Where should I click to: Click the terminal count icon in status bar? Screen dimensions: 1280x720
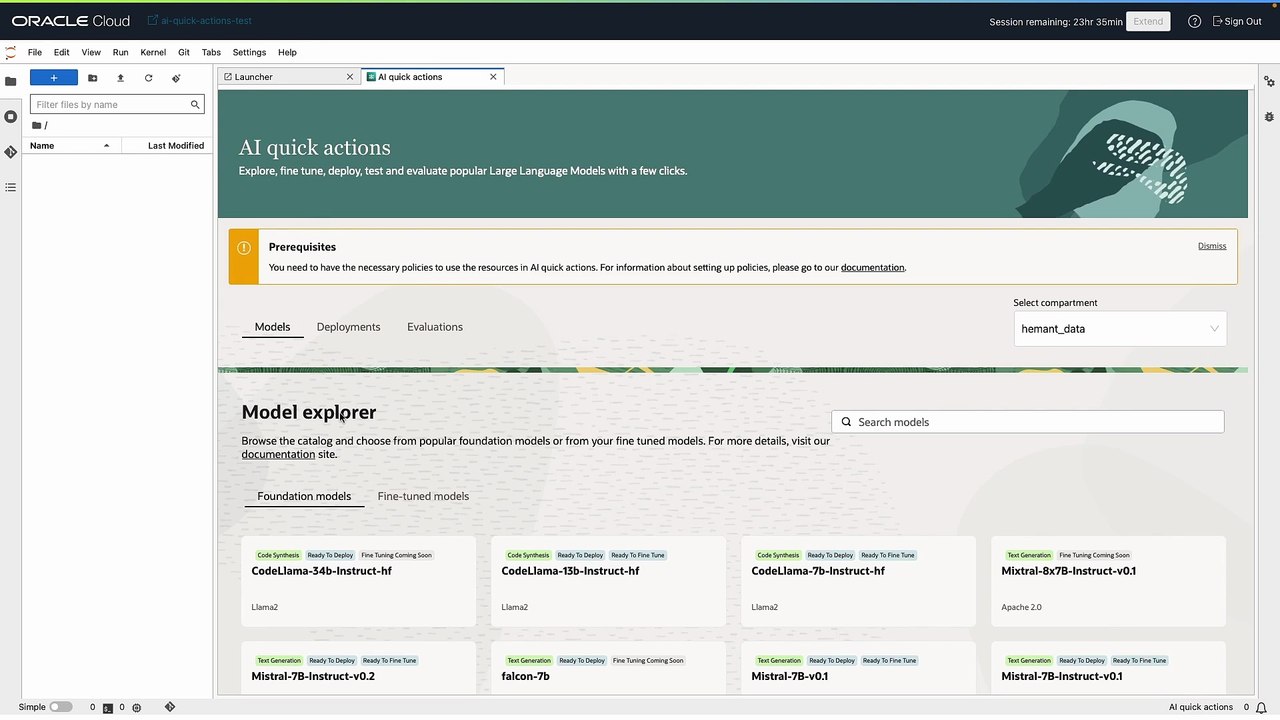[107, 707]
